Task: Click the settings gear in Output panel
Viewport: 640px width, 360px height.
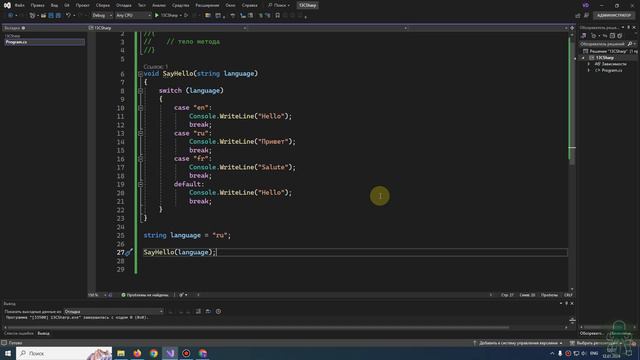Action: point(218,311)
